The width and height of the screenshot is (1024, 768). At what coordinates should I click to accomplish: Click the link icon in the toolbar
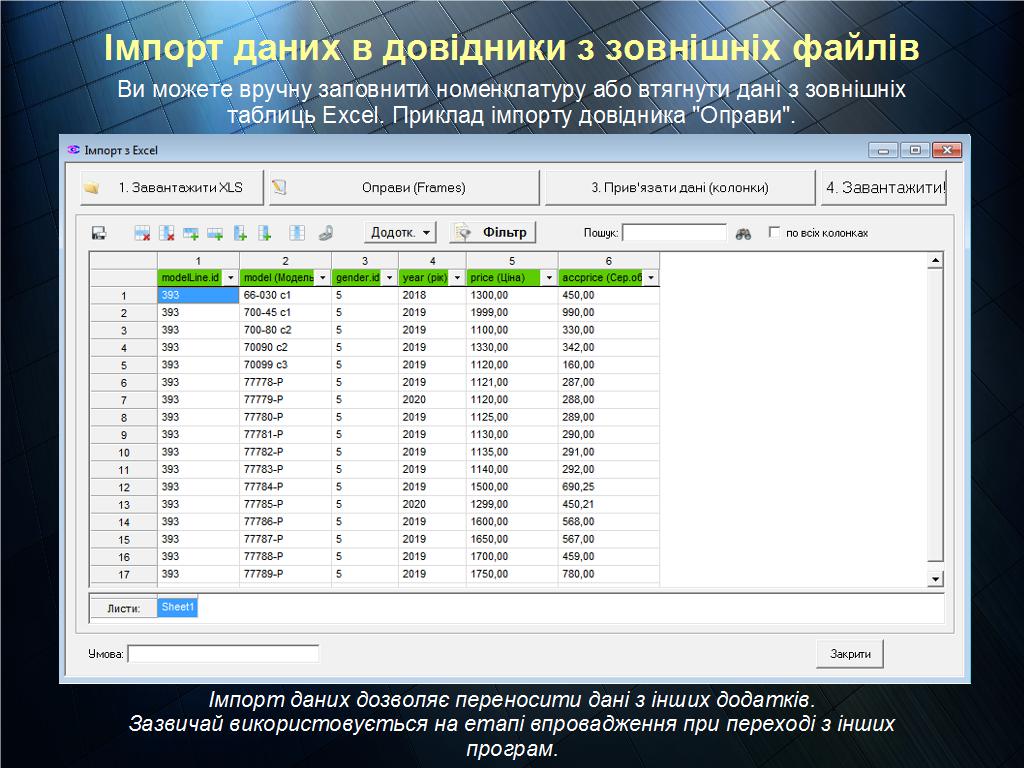[325, 233]
